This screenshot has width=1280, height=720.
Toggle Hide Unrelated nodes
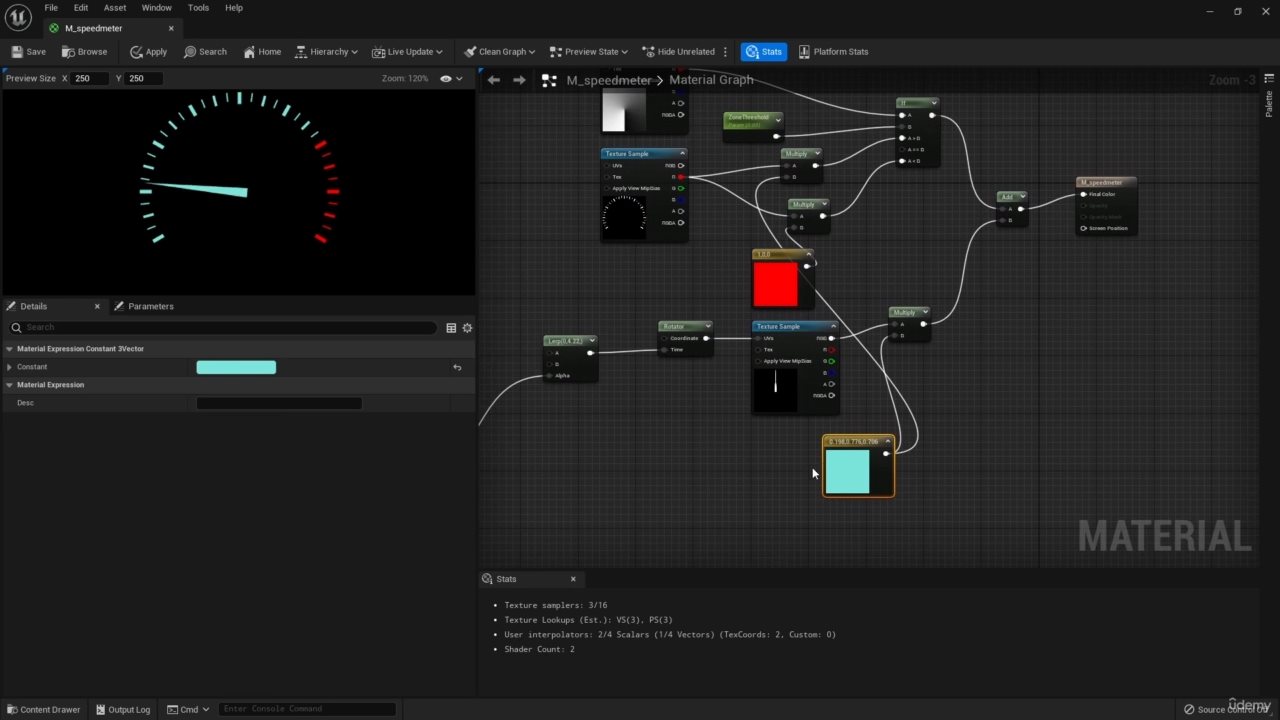(678, 52)
